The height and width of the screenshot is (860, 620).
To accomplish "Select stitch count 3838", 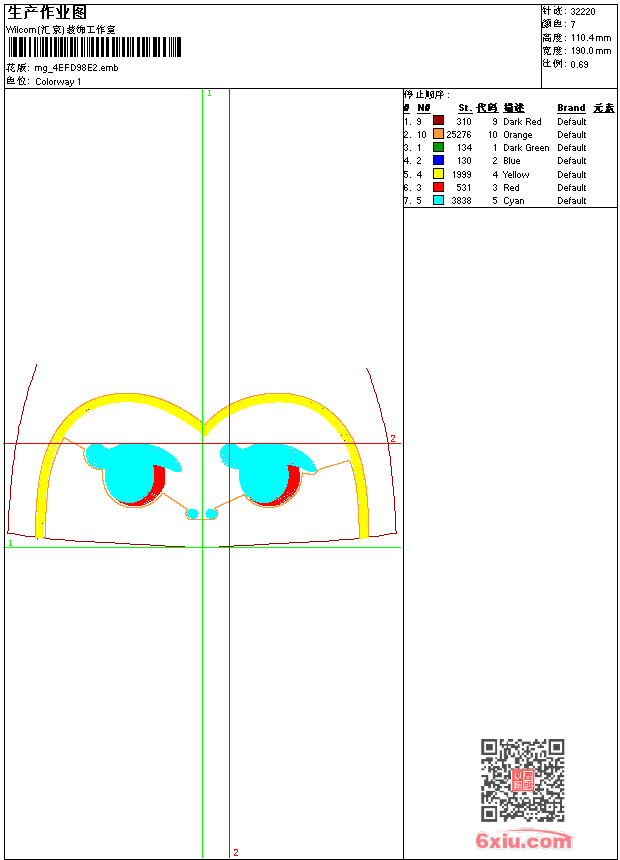I will (461, 201).
